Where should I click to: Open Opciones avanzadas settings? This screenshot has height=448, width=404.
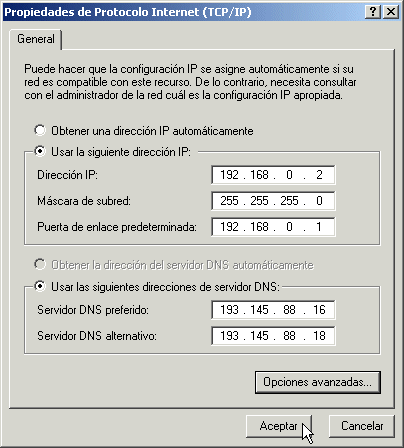tap(318, 382)
